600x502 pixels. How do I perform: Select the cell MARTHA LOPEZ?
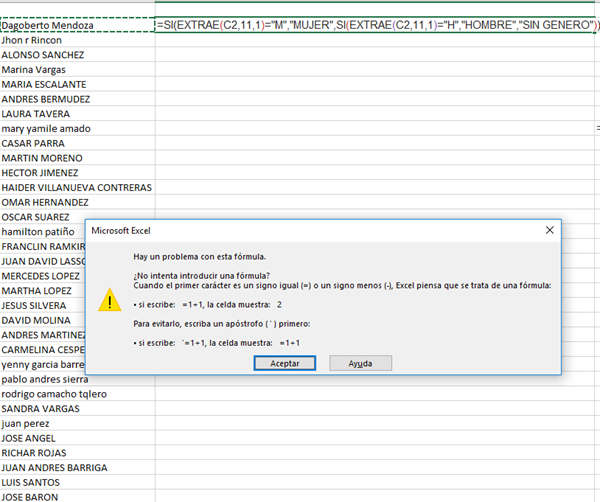(x=42, y=291)
